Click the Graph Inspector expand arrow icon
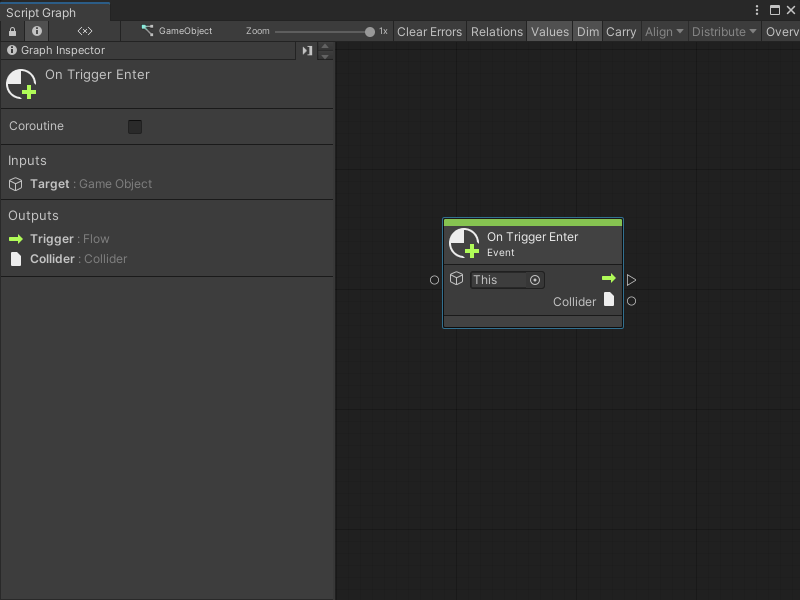Screen dimensions: 800x600 coord(307,50)
